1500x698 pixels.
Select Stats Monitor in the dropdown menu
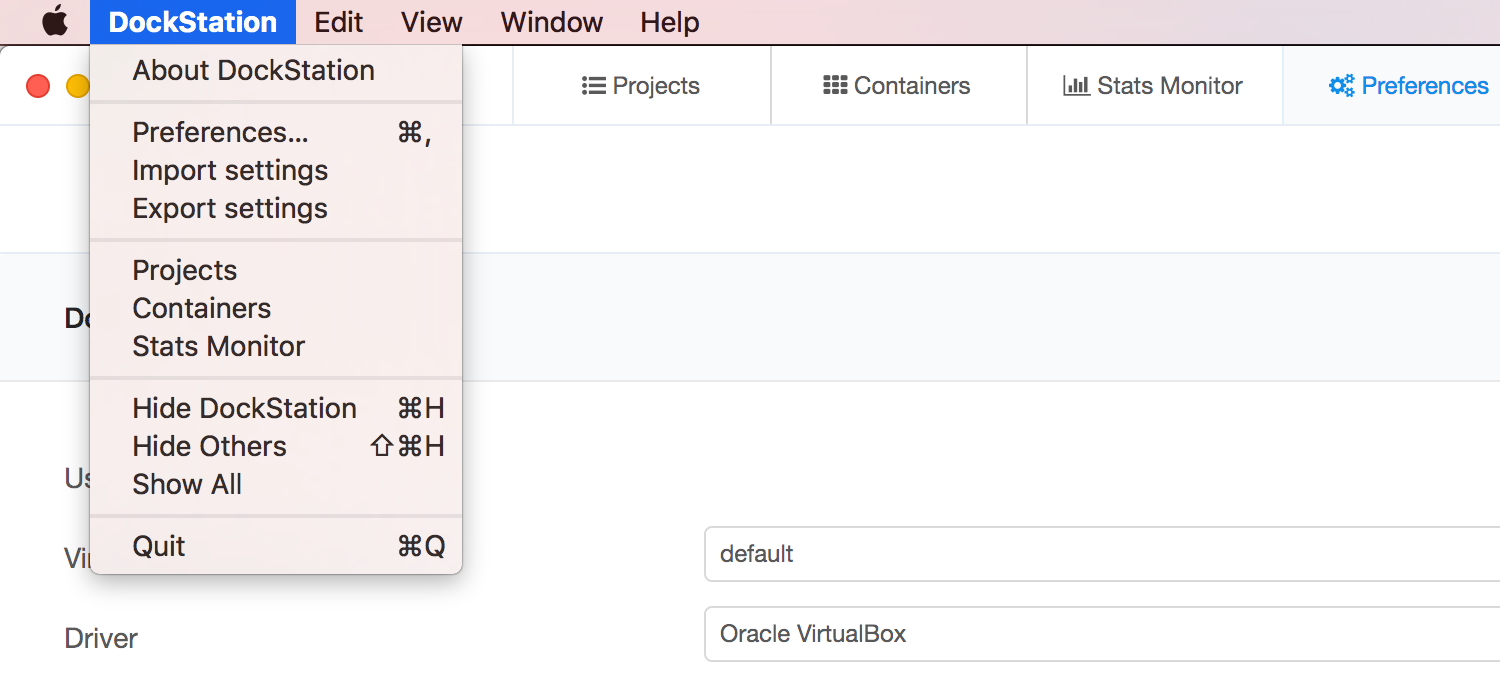[276, 346]
